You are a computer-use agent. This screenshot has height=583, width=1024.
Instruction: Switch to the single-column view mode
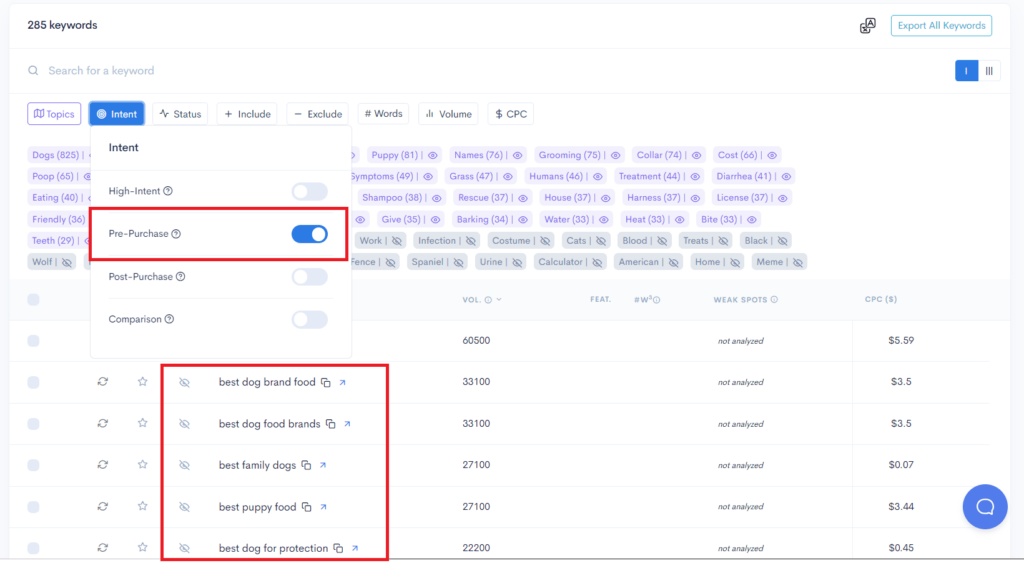point(965,71)
